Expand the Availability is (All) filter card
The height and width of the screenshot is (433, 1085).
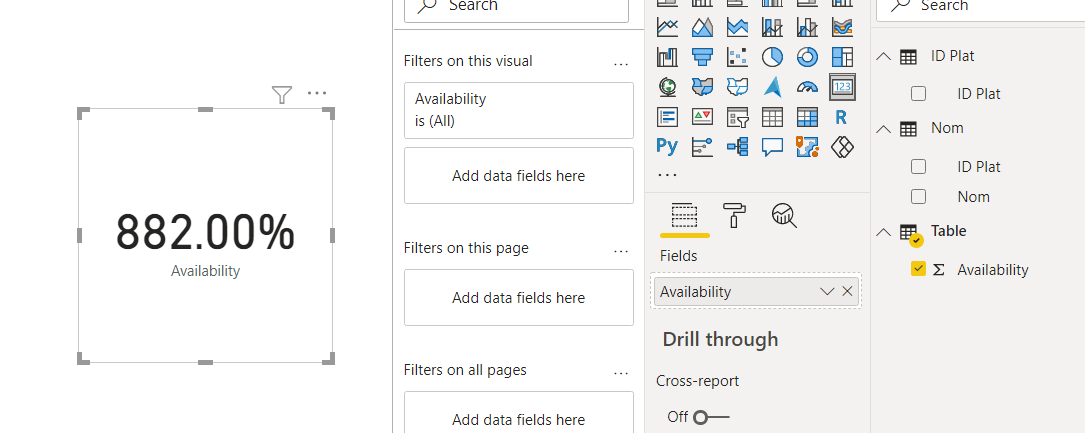point(519,110)
